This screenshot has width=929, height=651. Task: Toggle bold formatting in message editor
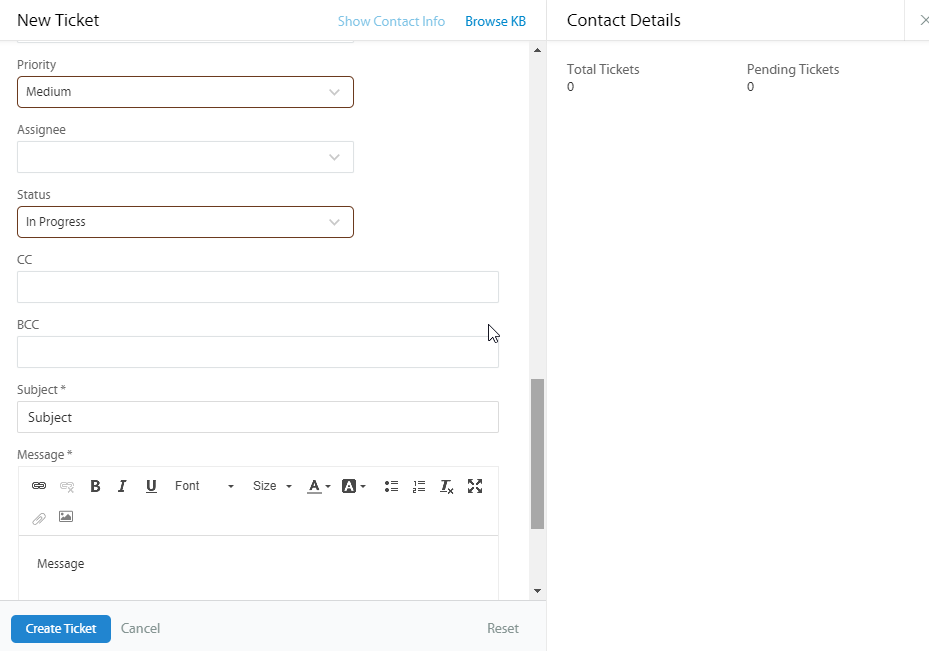[x=95, y=486]
